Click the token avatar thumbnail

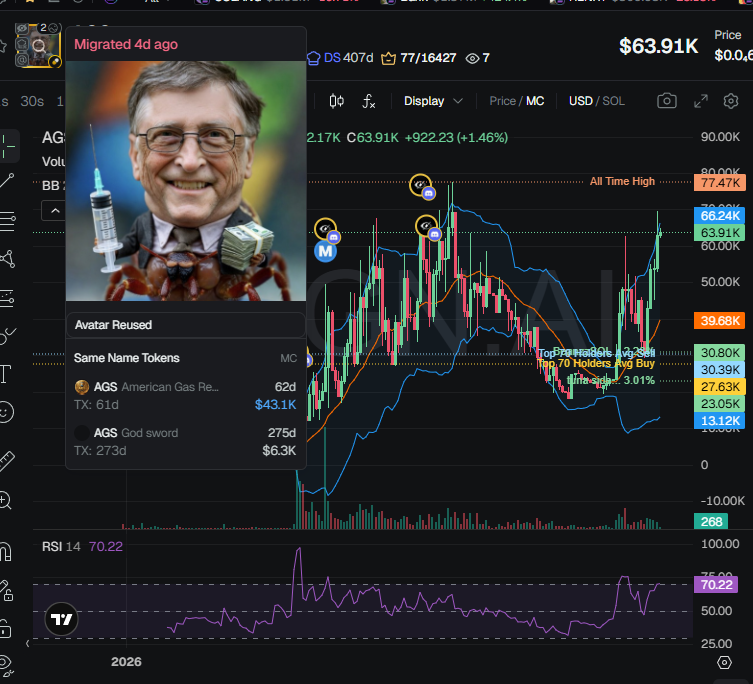point(38,45)
